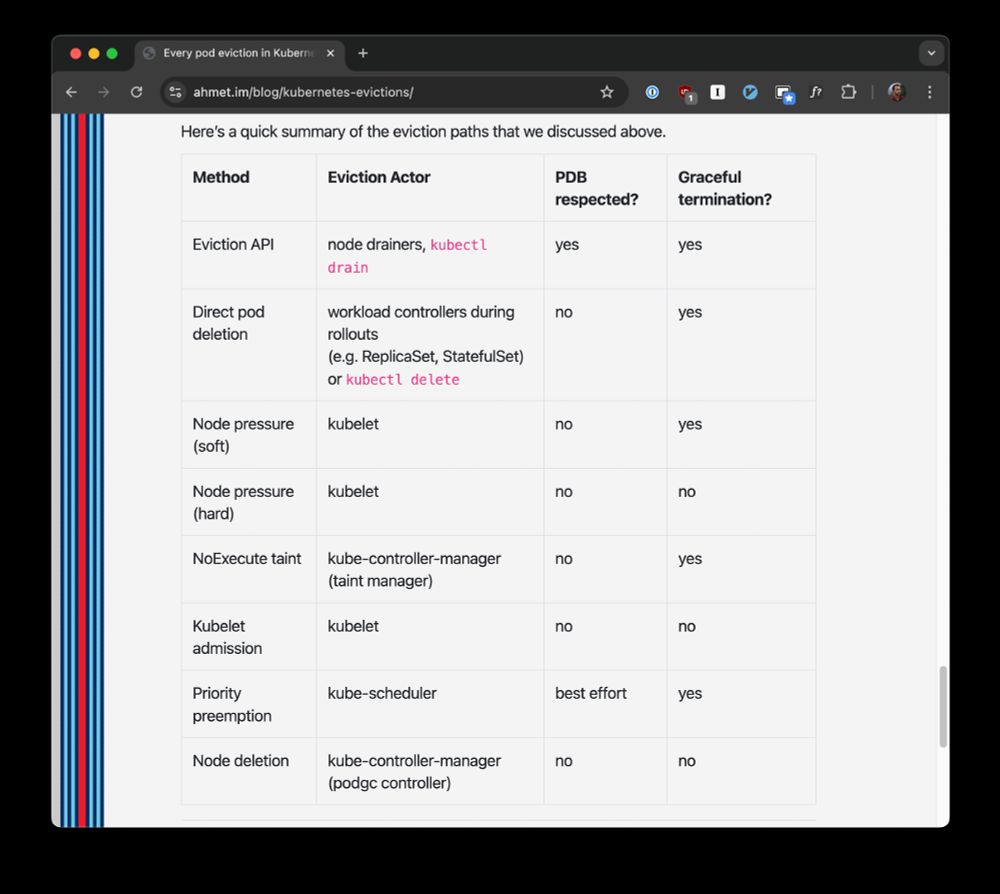This screenshot has height=894, width=1000.
Task: Close the 'Every pod eviction' tab
Action: click(x=330, y=53)
